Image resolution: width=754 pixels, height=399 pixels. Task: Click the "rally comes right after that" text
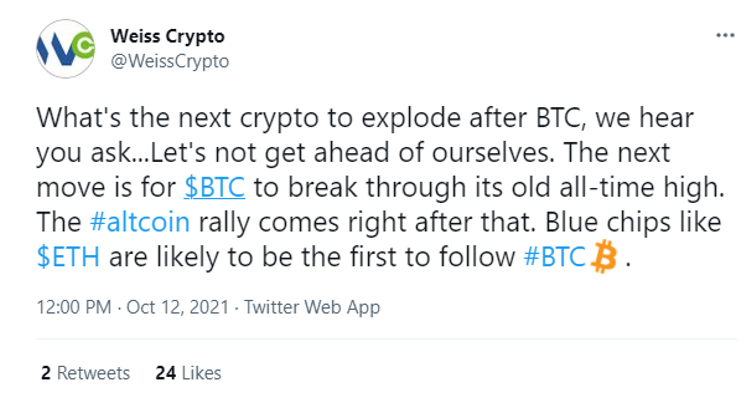pyautogui.click(x=367, y=222)
